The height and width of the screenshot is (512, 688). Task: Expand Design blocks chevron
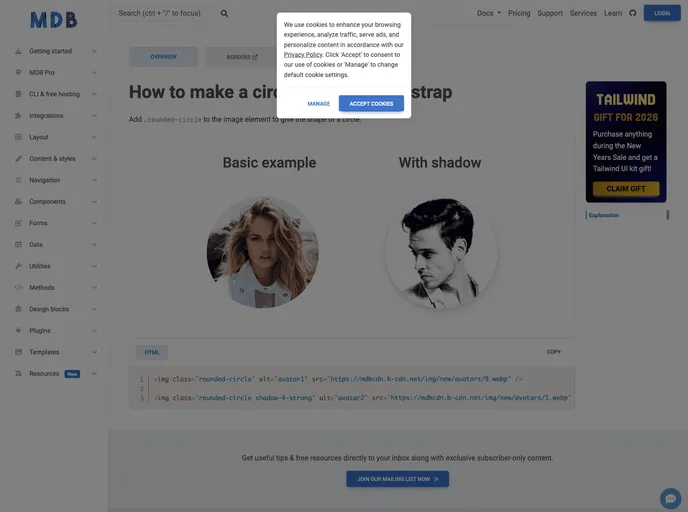click(94, 309)
